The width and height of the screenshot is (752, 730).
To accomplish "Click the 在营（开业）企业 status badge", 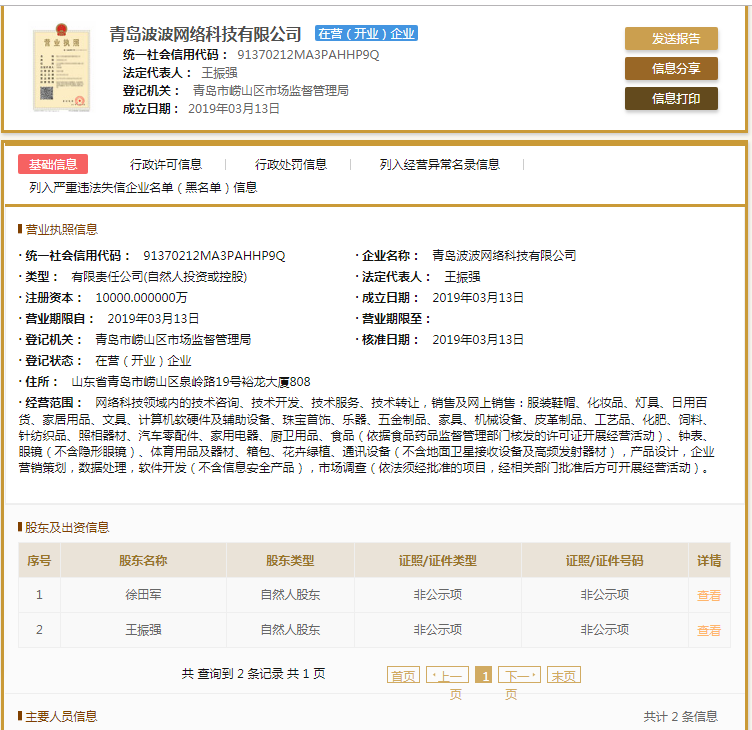I will (x=366, y=34).
